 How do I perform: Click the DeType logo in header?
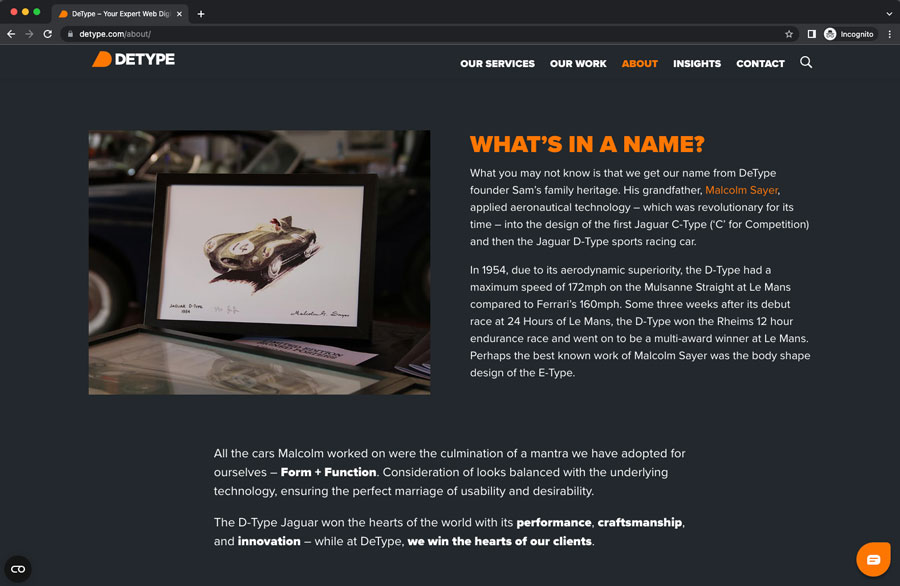[133, 59]
